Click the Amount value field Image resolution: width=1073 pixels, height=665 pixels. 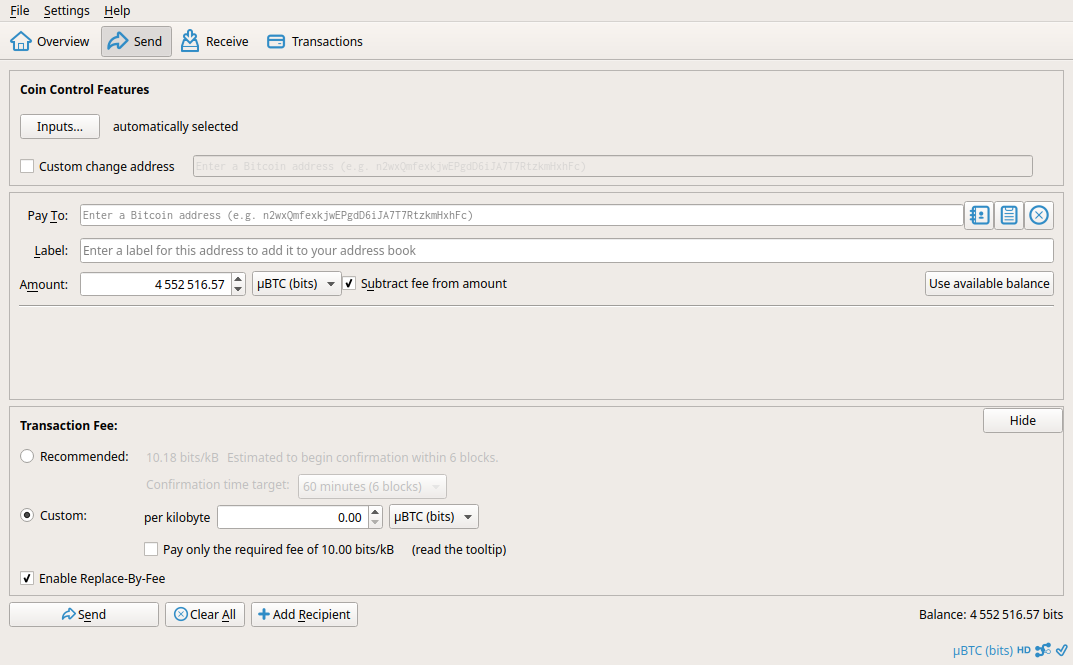pos(156,284)
